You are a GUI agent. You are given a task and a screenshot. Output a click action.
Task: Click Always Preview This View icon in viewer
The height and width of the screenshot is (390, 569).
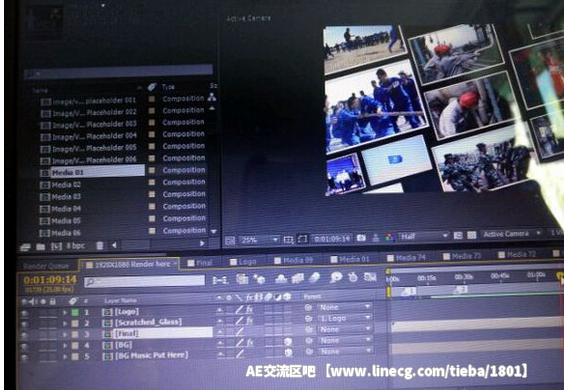point(230,240)
